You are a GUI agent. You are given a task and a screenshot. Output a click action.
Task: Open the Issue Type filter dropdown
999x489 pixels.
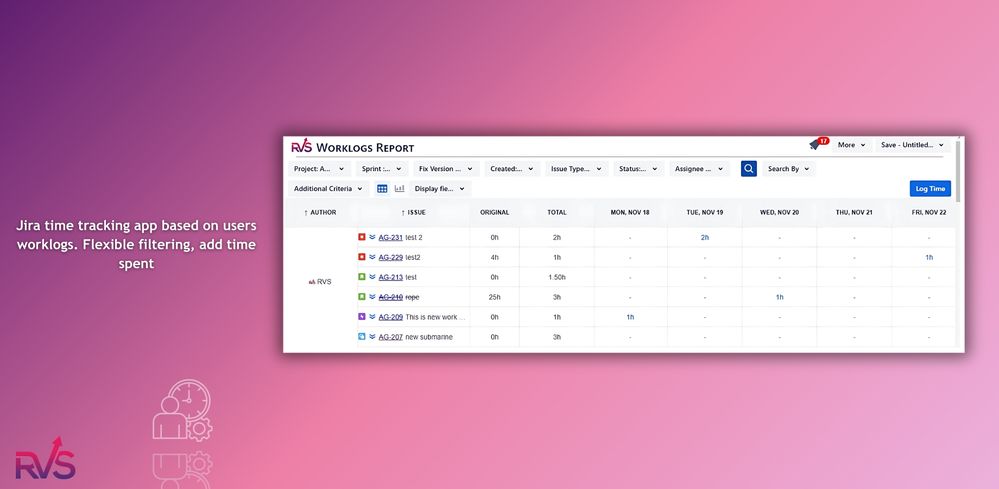577,169
